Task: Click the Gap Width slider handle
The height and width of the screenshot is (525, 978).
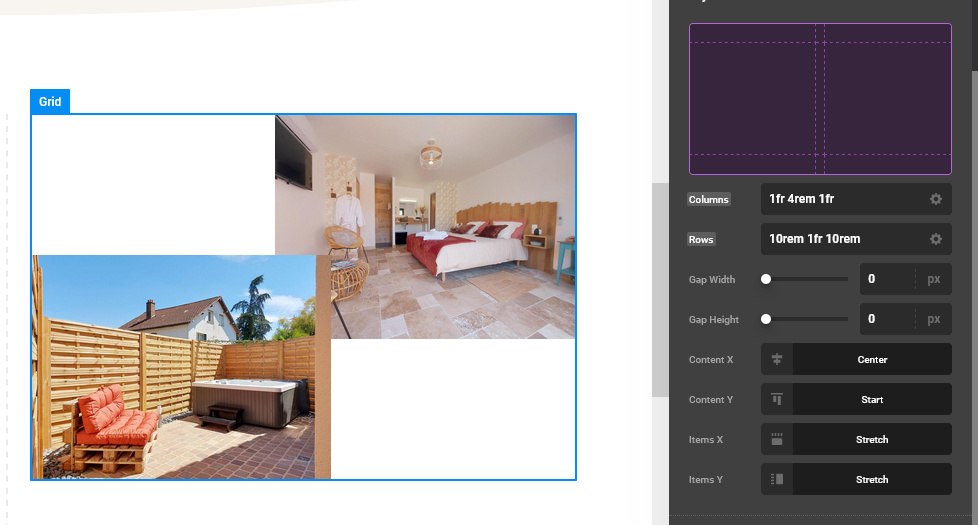Action: (x=766, y=279)
